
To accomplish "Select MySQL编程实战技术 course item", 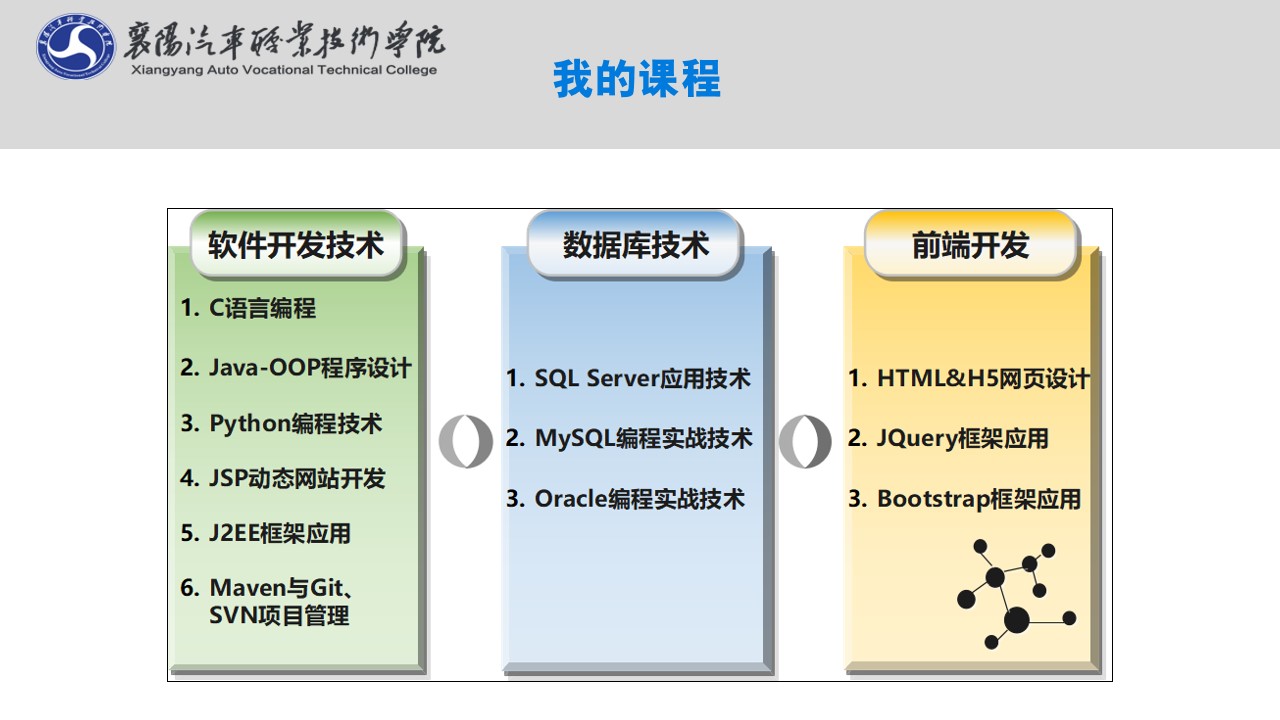I will click(x=629, y=438).
